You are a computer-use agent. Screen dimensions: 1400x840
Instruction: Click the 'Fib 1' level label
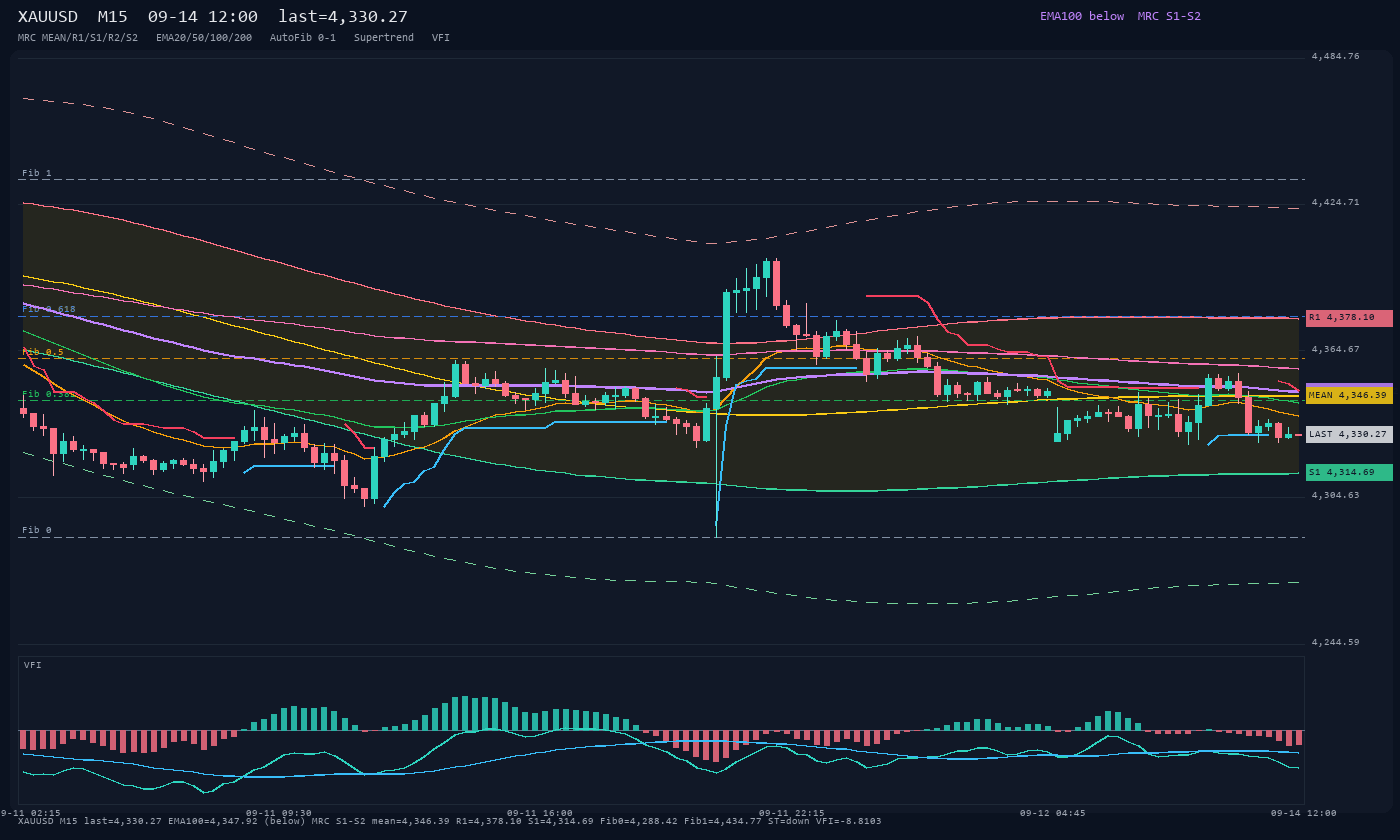coord(37,173)
